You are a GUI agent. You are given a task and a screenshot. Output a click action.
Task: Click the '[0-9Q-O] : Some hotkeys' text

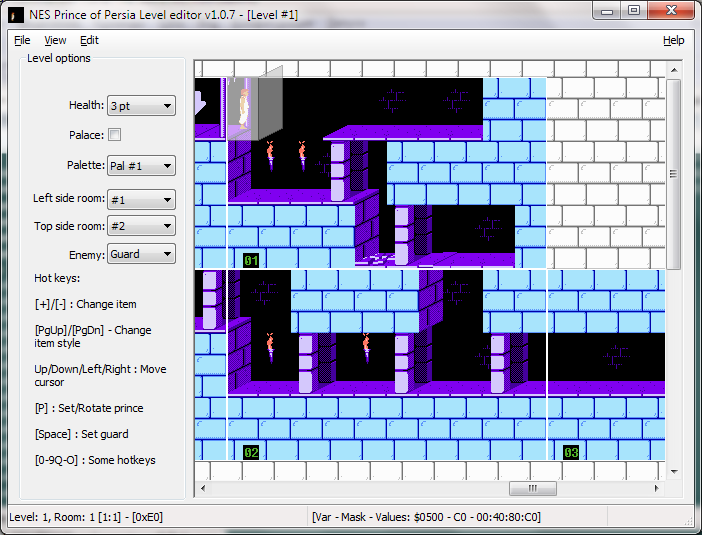pos(95,460)
